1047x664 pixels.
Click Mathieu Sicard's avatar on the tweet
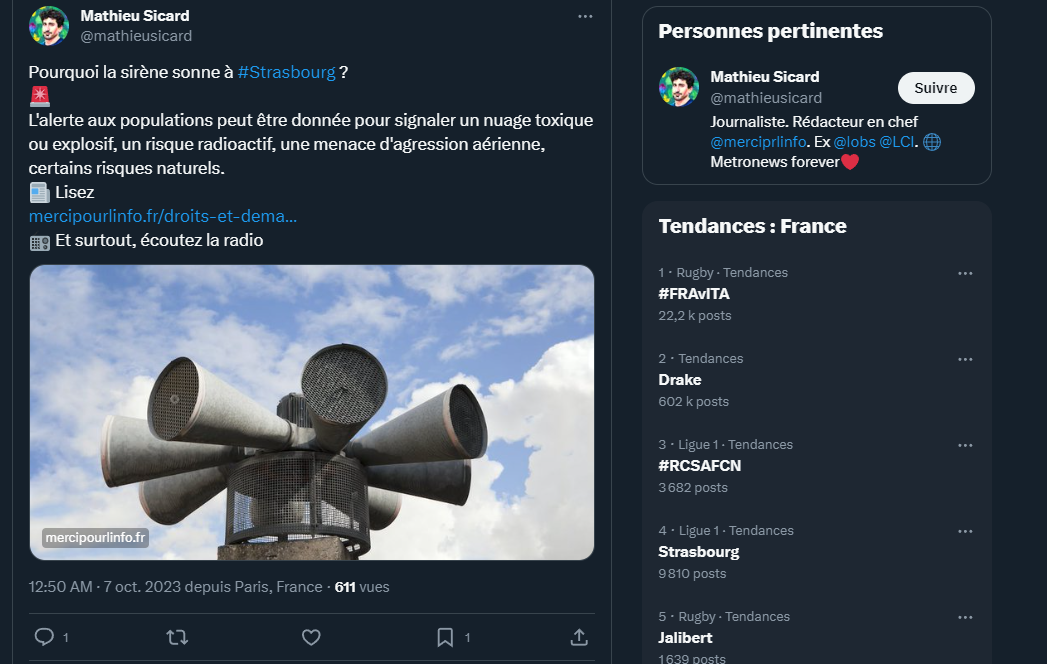coord(48,26)
